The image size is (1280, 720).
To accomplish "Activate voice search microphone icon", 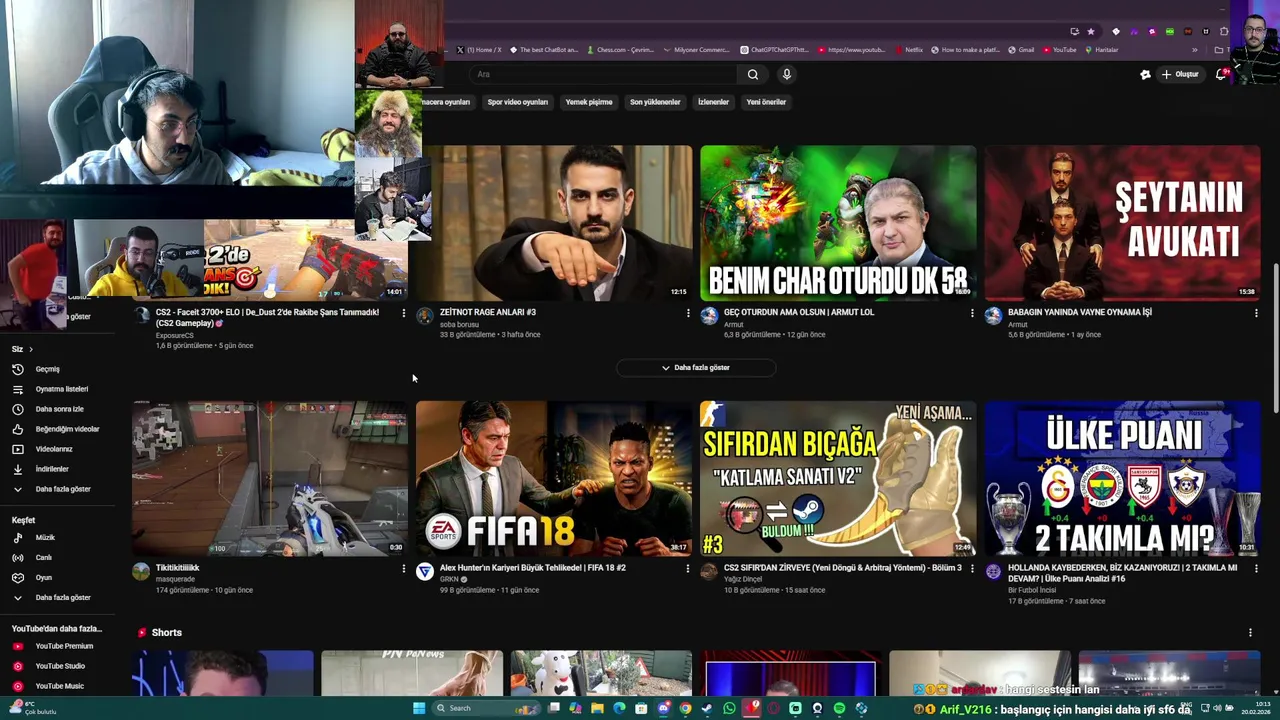I will click(787, 74).
